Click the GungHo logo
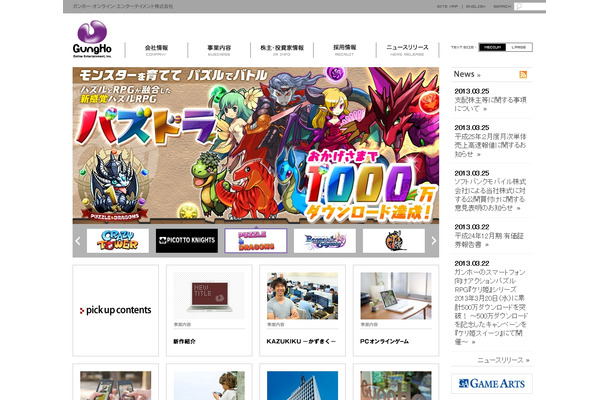The image size is (610, 400). coord(92,39)
